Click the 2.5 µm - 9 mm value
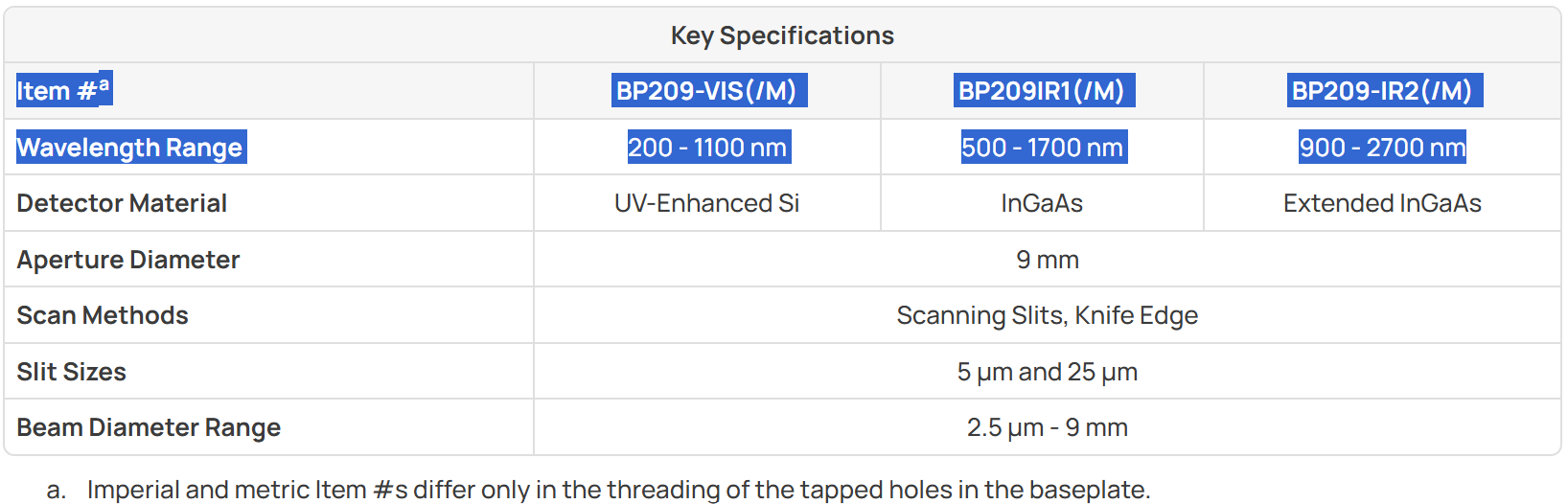The width and height of the screenshot is (1568, 504). 1048,427
